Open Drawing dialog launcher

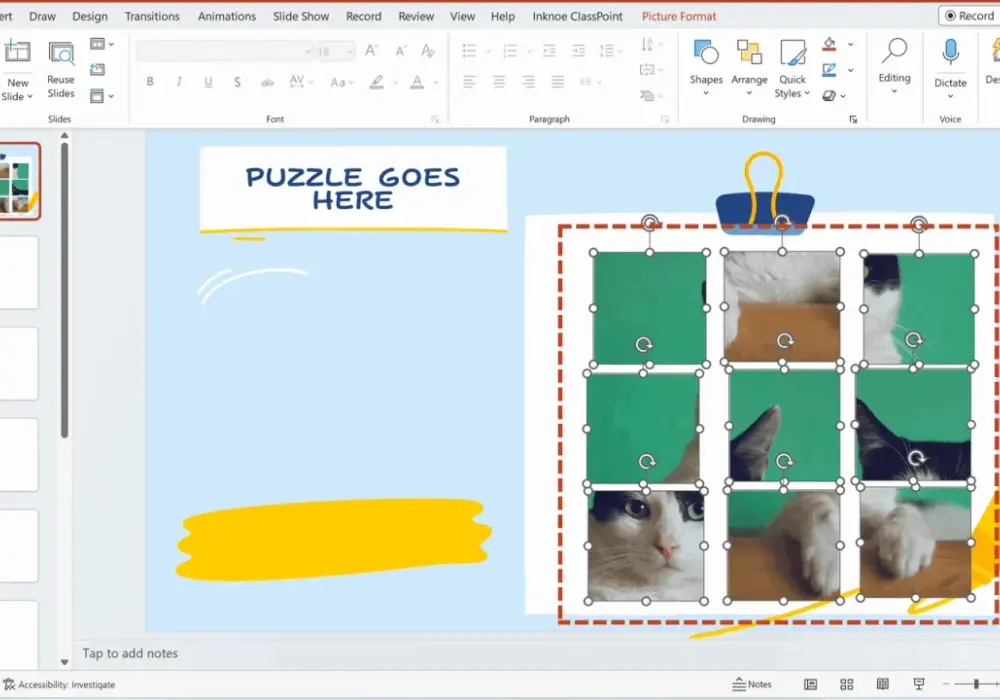tap(853, 119)
